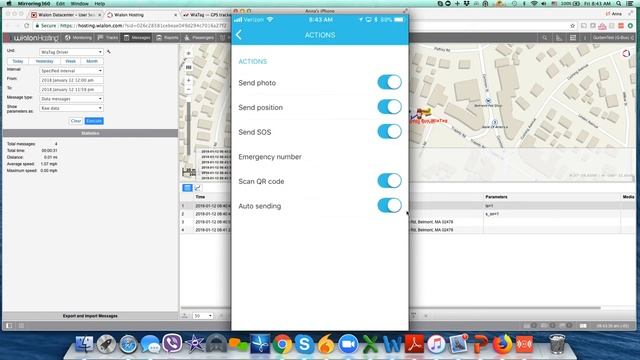The image size is (640, 360).
Task: Switch off Auto sending
Action: coord(389,206)
